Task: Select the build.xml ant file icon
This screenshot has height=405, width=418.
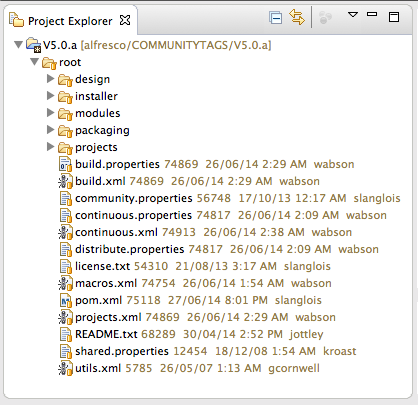Action: coord(65,181)
